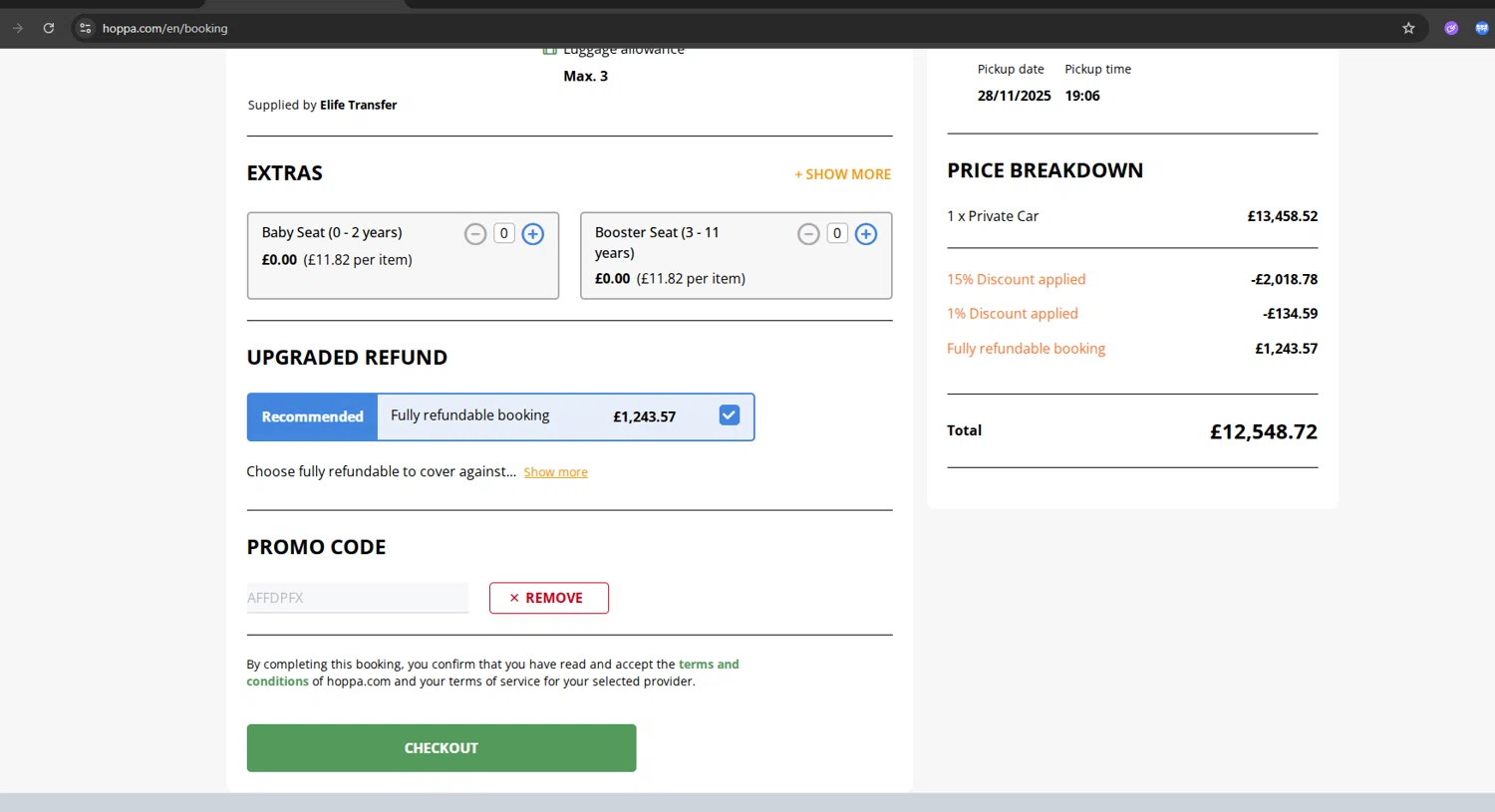Screen dimensions: 1495x812
Task: Expand refund details via Show more link
Action: (x=555, y=472)
